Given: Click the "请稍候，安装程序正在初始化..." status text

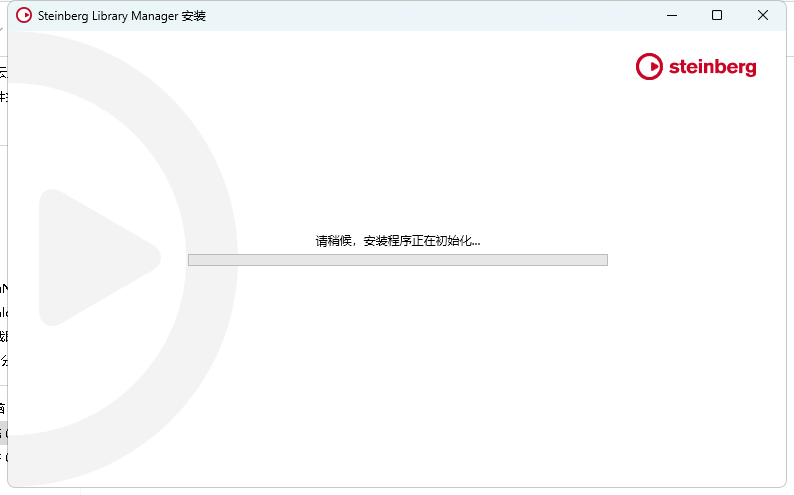Looking at the screenshot, I should [x=397, y=241].
